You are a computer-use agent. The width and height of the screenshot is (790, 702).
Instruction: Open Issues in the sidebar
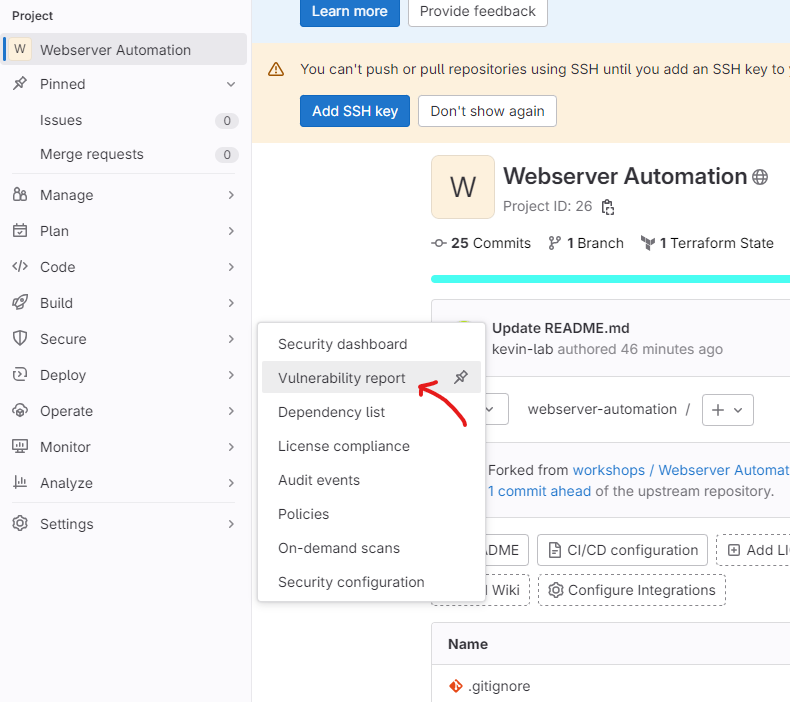[124, 120]
